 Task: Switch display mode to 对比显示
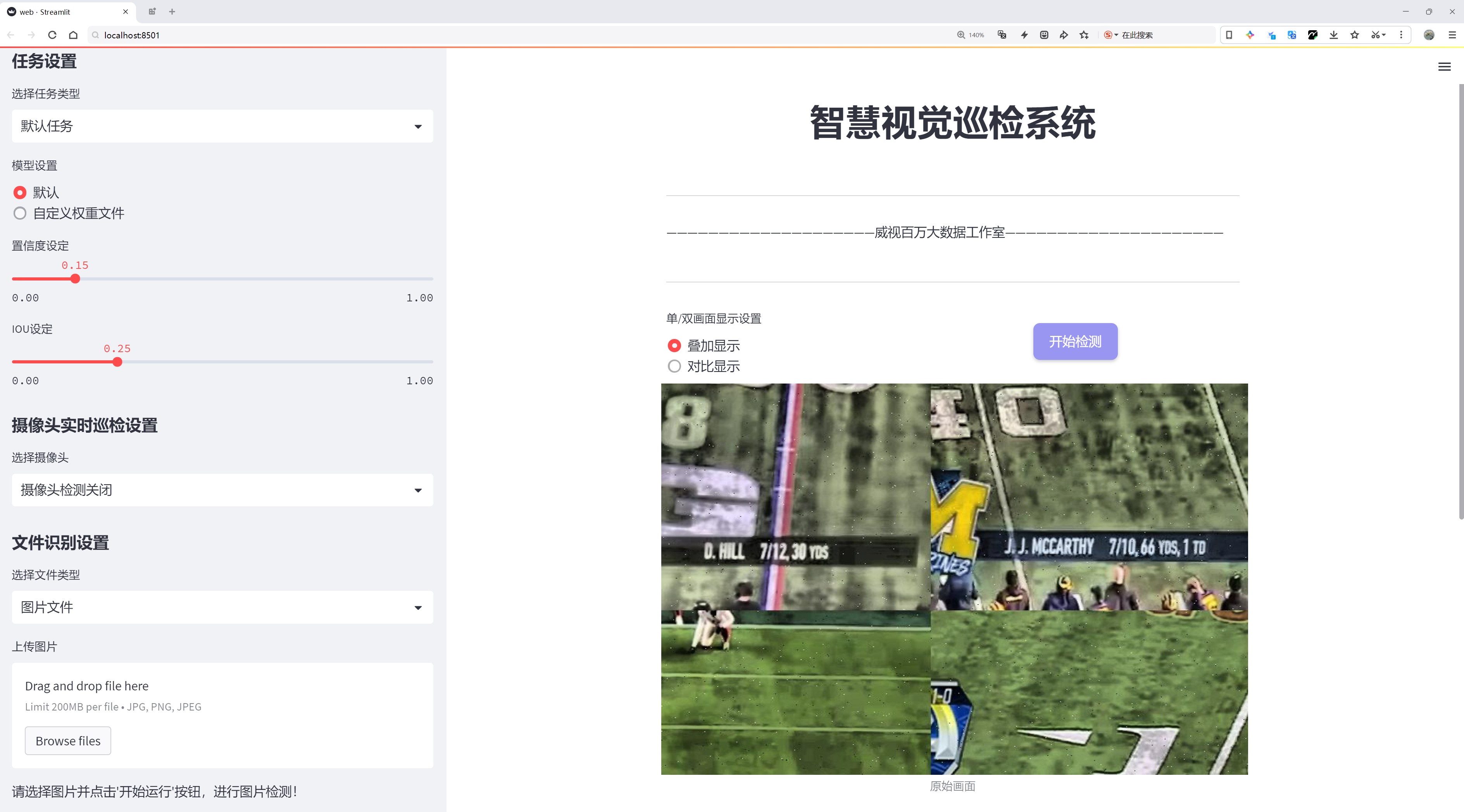pos(674,366)
